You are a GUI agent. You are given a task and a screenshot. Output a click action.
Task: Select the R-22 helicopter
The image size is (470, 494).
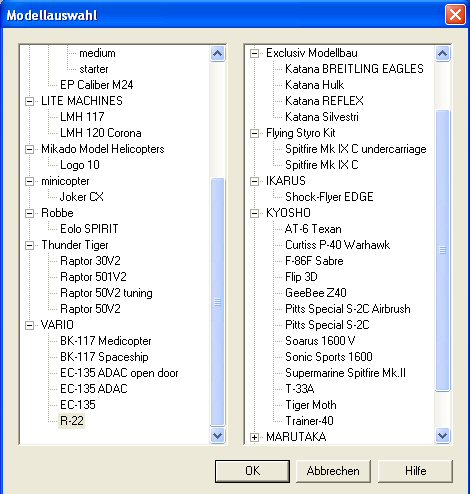(x=72, y=421)
